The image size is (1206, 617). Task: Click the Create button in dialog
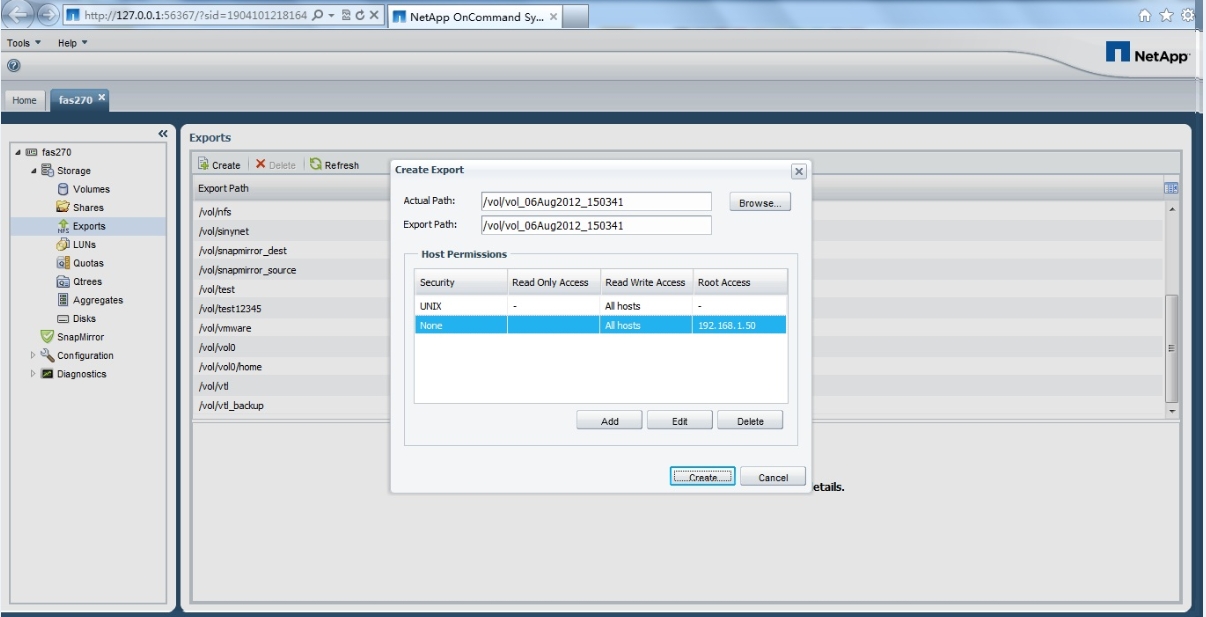703,477
